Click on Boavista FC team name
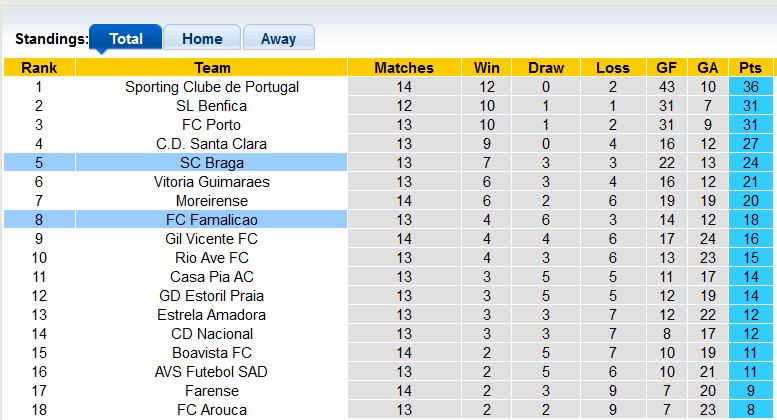Viewport: 777px width, 420px height. [x=212, y=353]
